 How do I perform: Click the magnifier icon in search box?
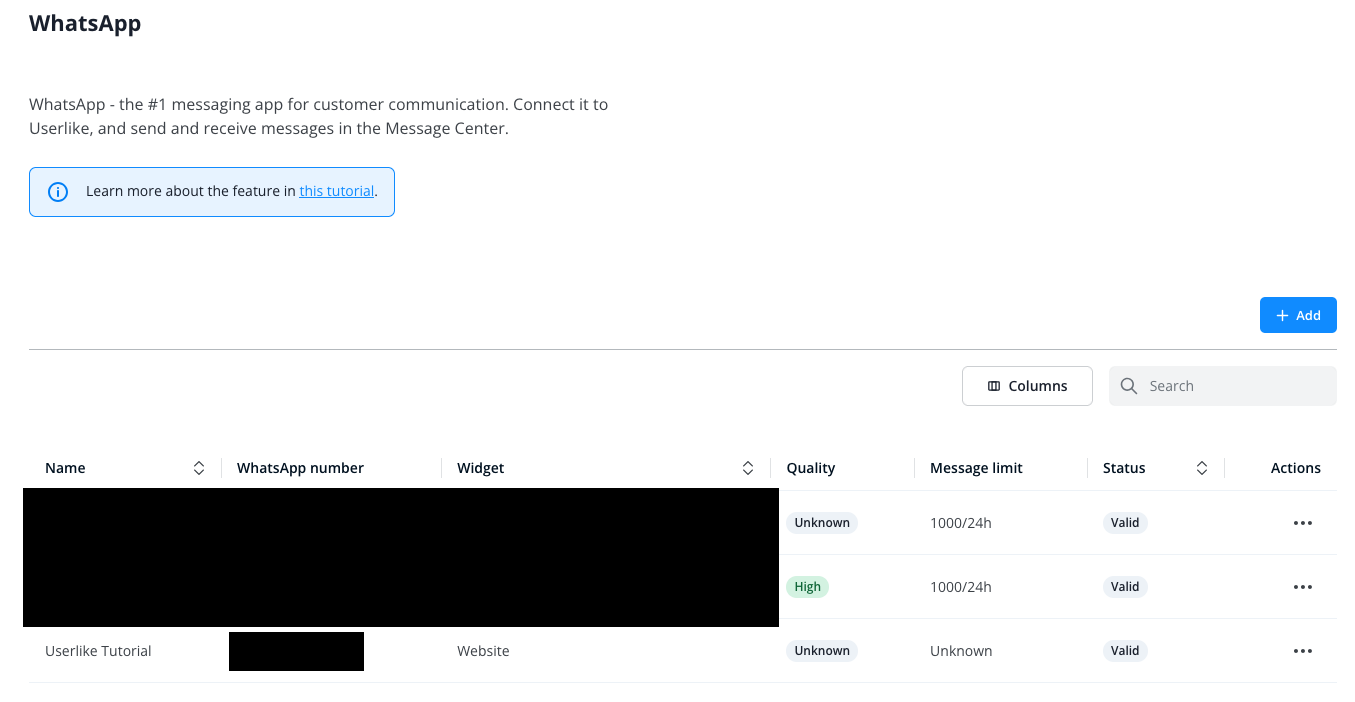click(1129, 386)
